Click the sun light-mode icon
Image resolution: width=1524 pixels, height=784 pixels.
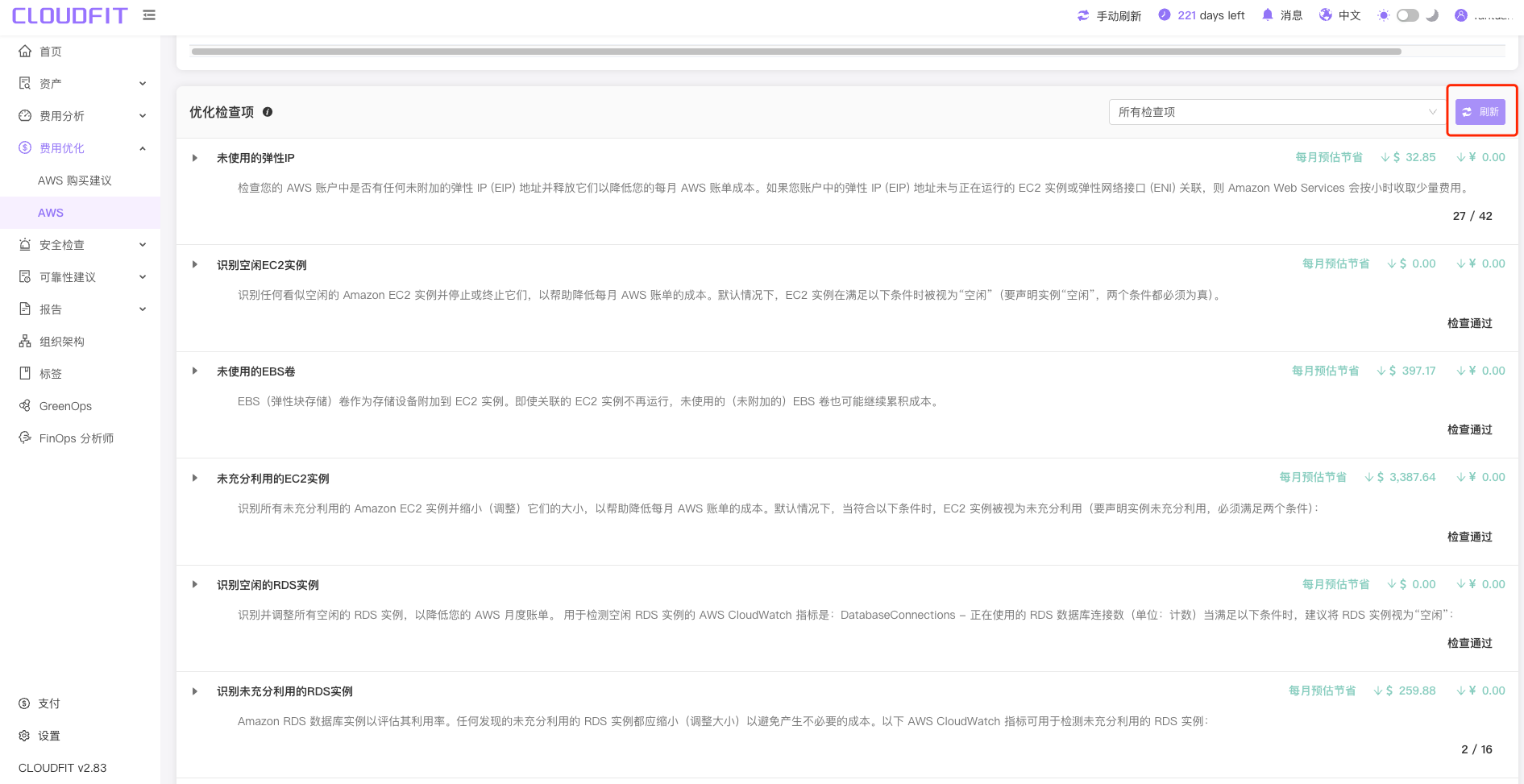(x=1384, y=15)
